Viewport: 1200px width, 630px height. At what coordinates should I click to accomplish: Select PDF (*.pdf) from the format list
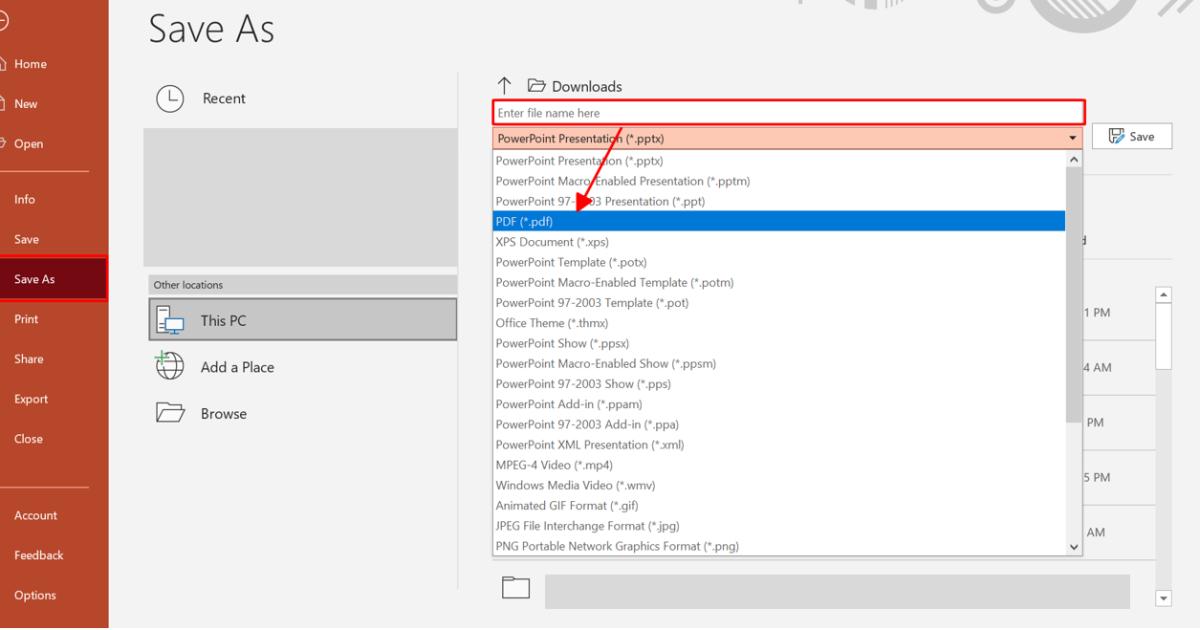click(524, 221)
